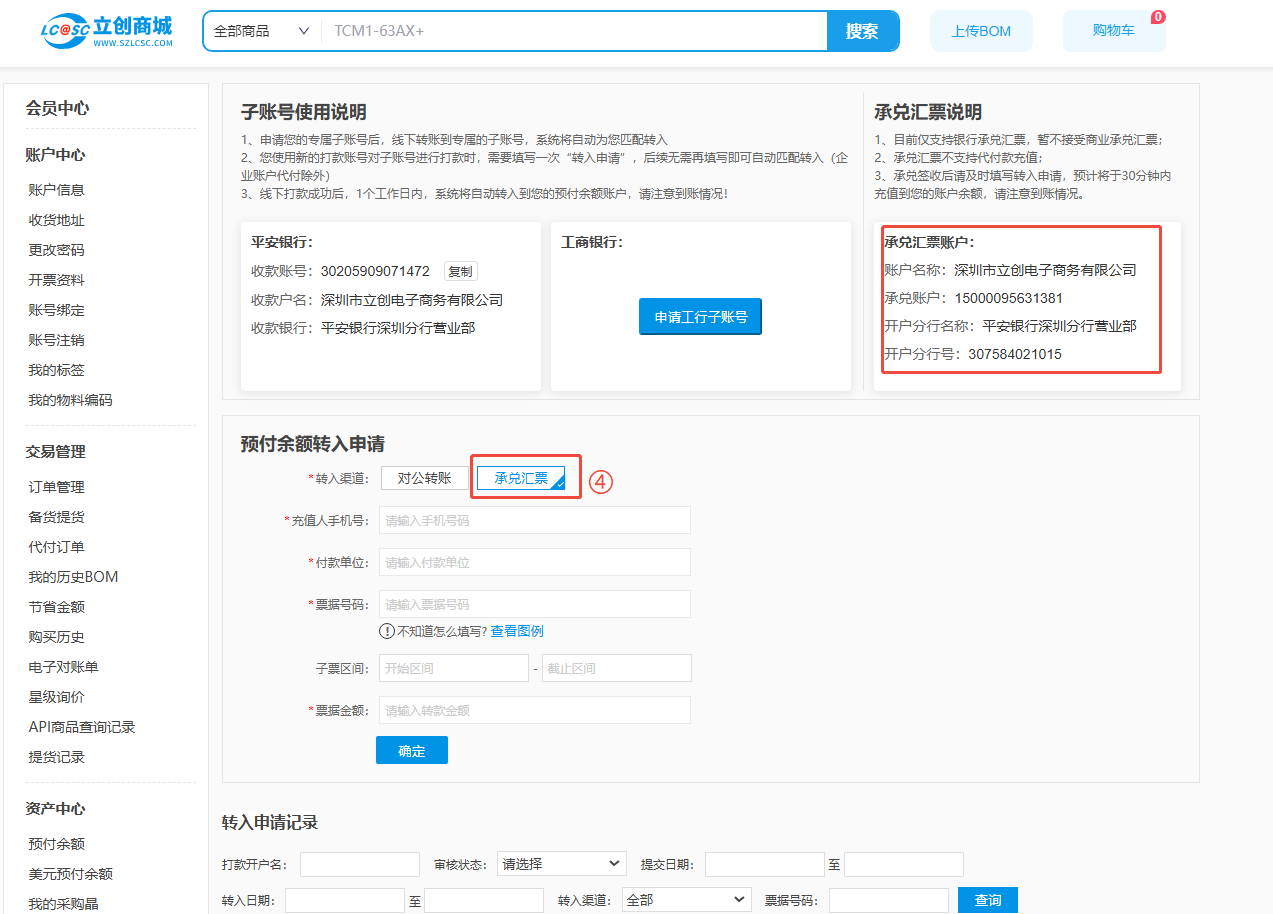
Task: Open 电子对账单 in sidebar
Action: click(x=63, y=667)
